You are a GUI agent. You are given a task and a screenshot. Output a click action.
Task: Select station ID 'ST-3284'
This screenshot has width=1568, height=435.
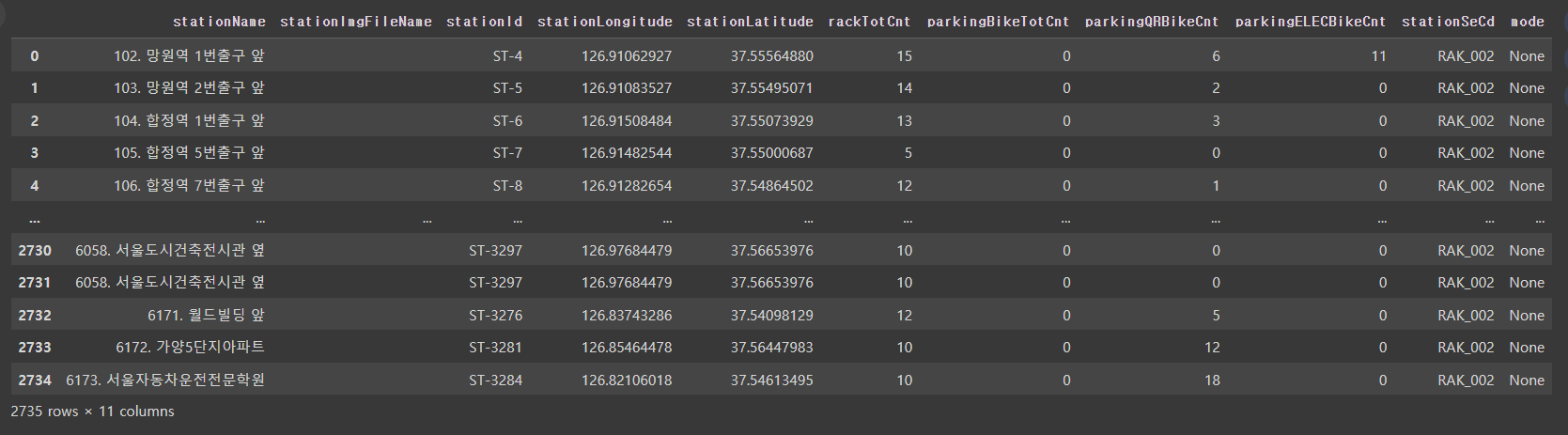(495, 381)
